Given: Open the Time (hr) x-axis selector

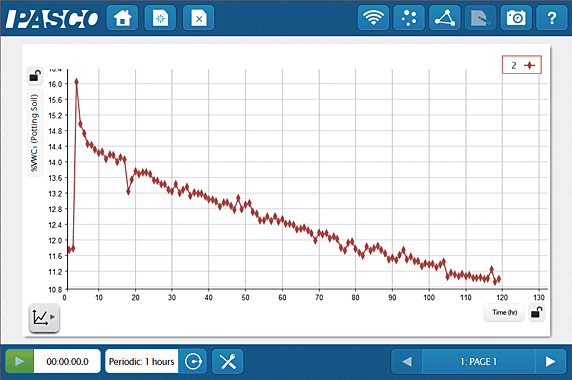Looking at the screenshot, I should coord(504,313).
